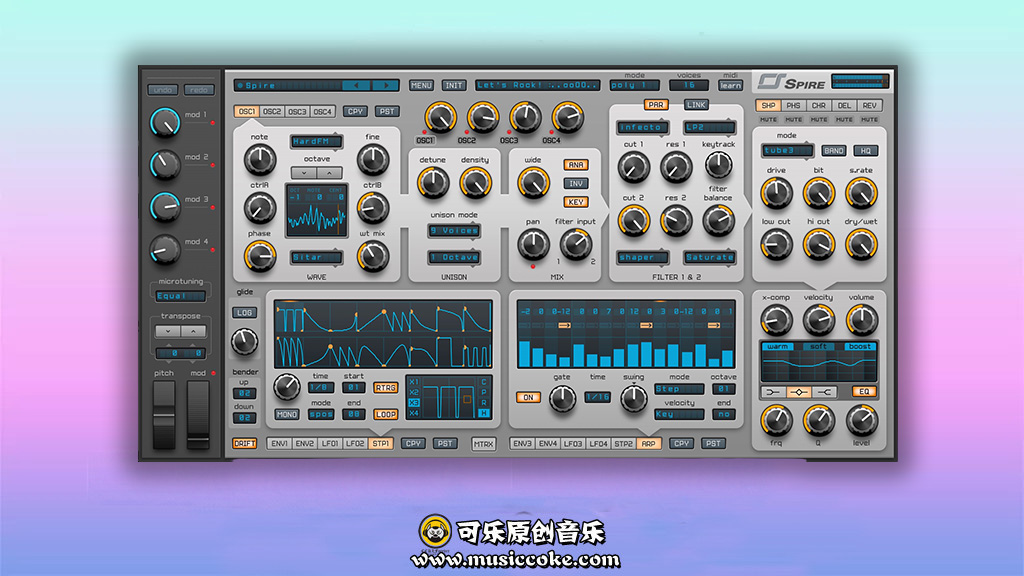1024x576 pixels.
Task: Open the DEL effect tab
Action: pos(844,105)
